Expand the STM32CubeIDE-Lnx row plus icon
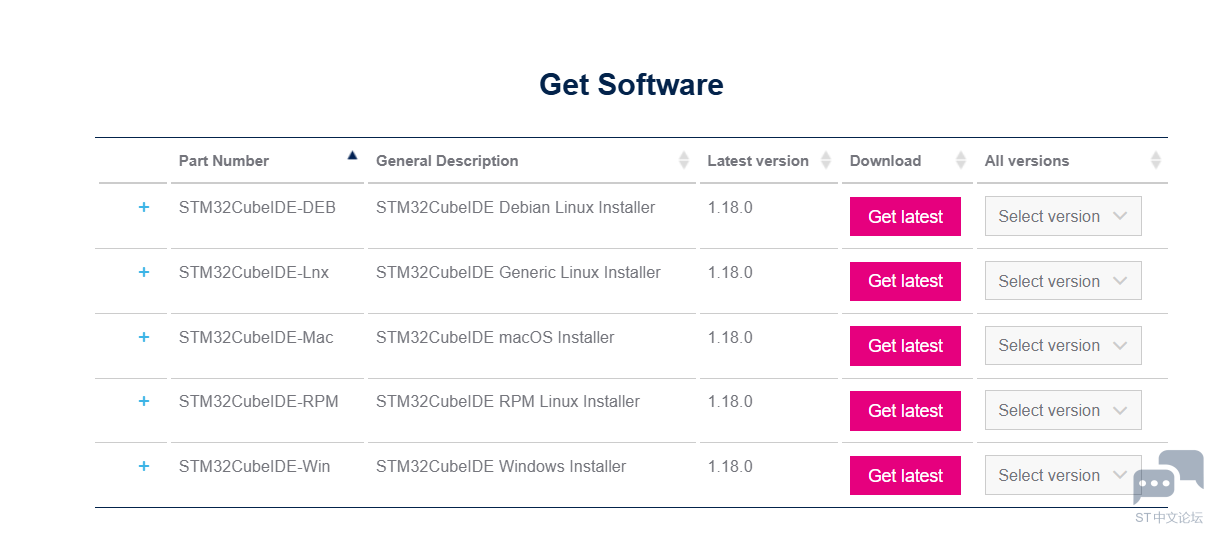The image size is (1212, 533). point(144,272)
